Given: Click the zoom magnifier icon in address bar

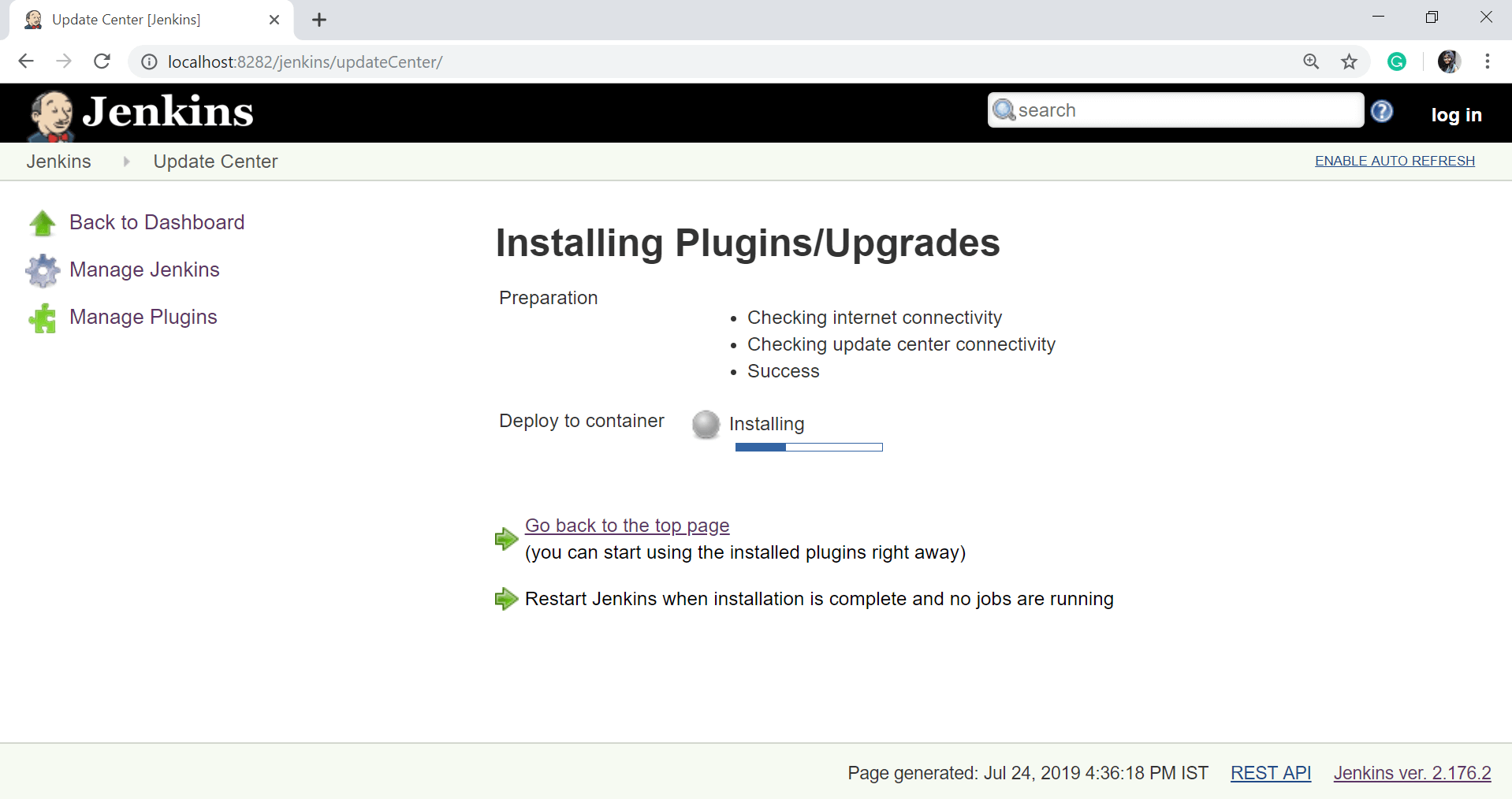Looking at the screenshot, I should point(1311,61).
